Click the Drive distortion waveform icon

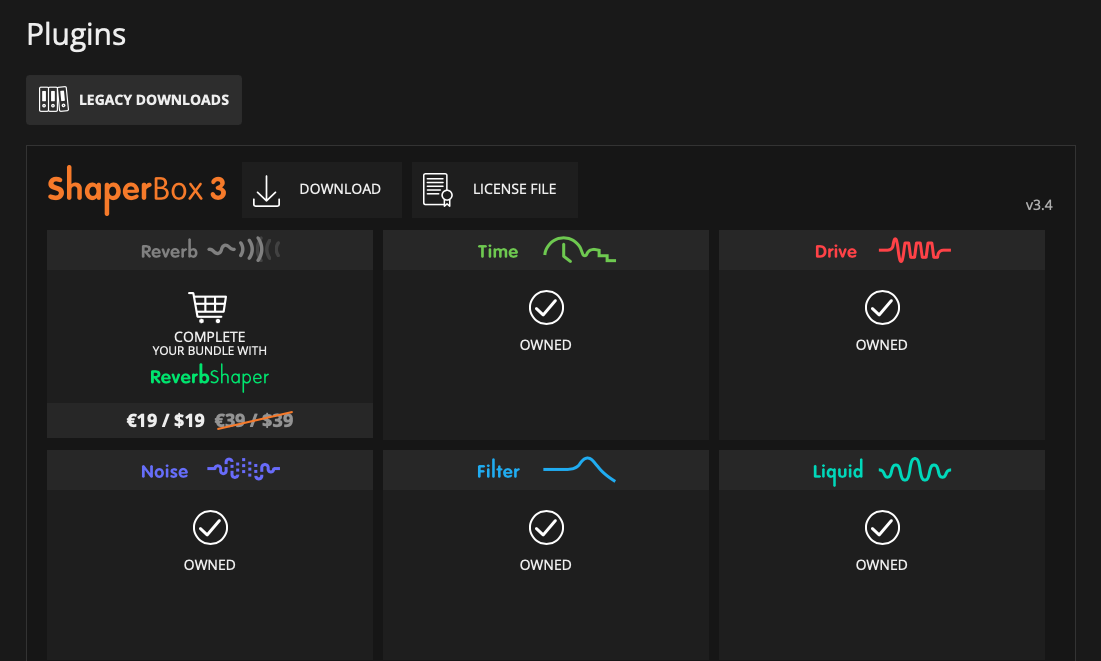(x=915, y=250)
